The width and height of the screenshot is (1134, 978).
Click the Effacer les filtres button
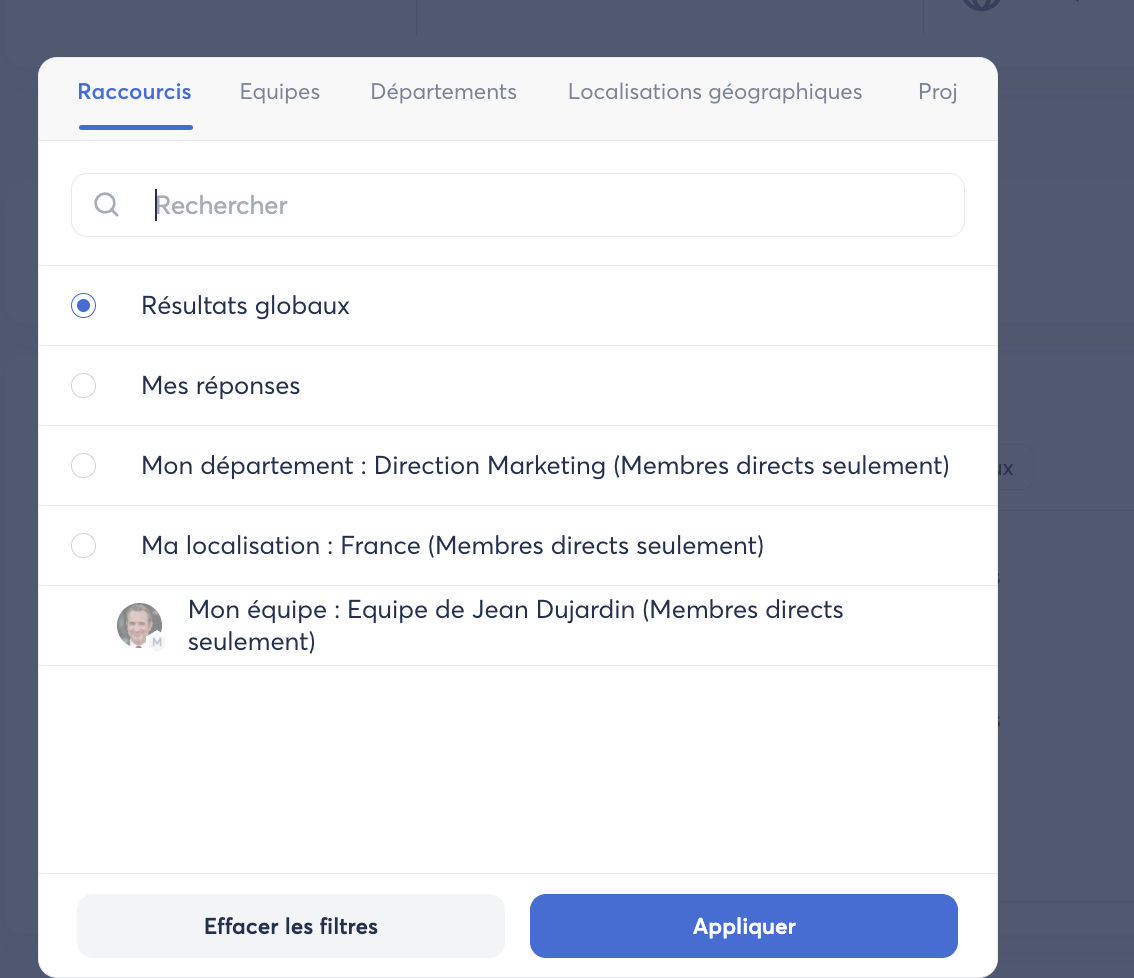coord(291,926)
